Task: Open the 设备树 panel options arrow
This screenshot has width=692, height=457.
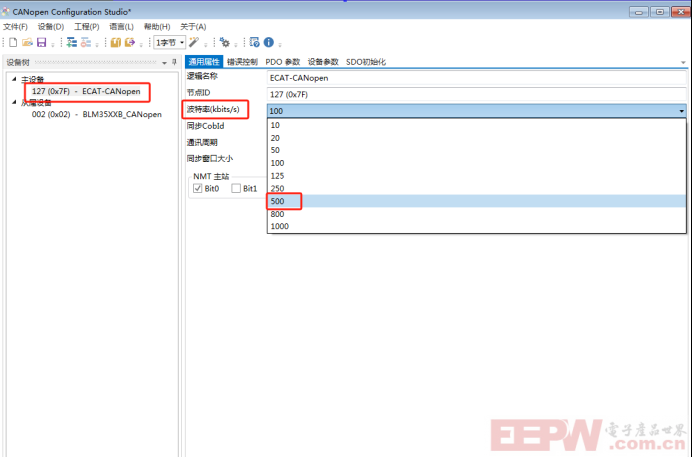Action: point(165,63)
